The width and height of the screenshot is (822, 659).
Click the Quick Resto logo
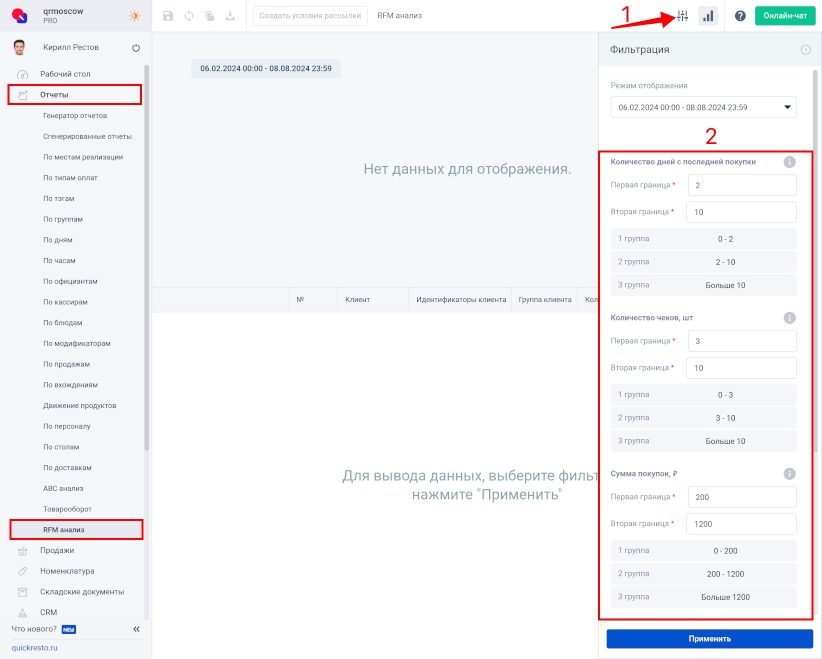(20, 16)
